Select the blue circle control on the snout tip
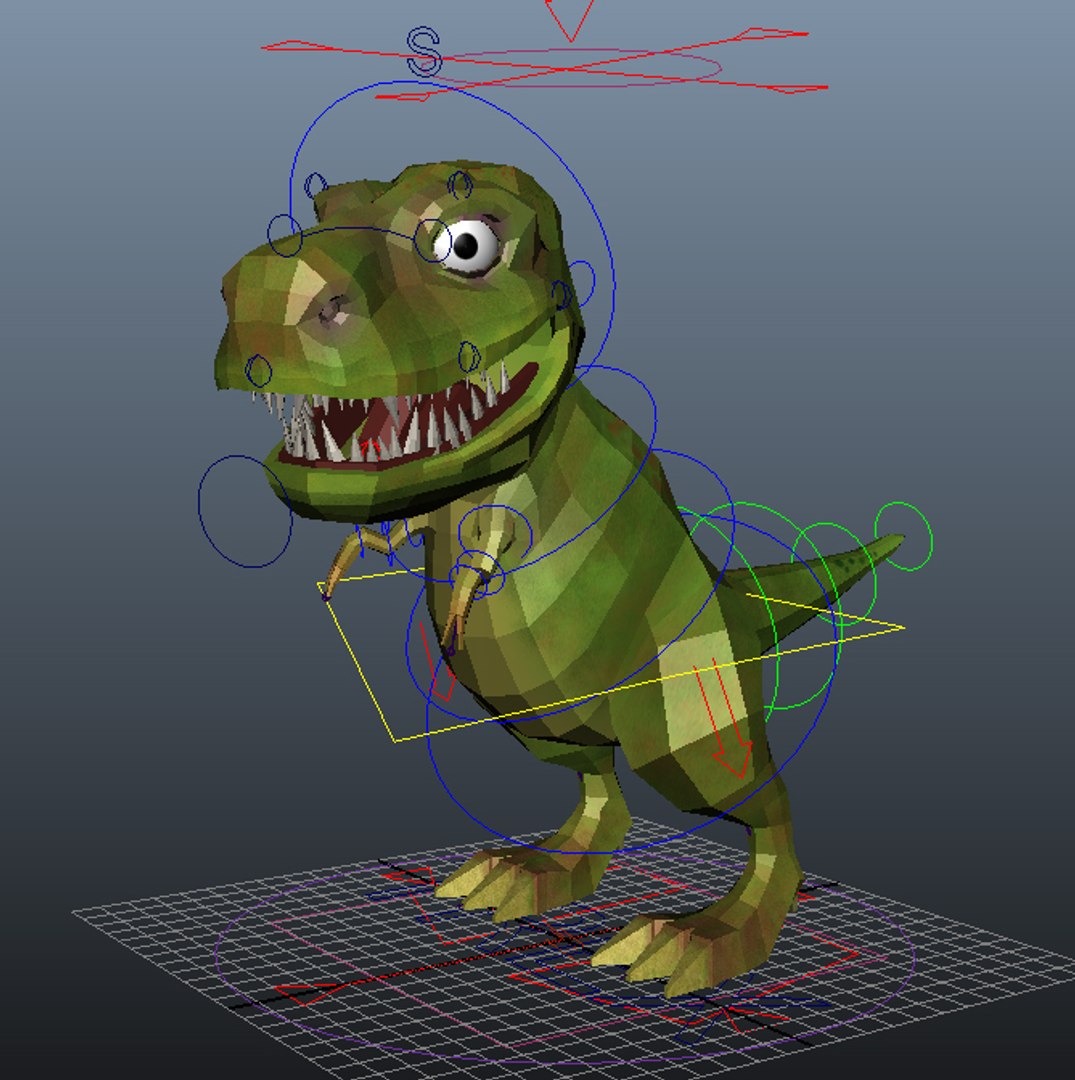This screenshot has height=1080, width=1075. pyautogui.click(x=284, y=235)
